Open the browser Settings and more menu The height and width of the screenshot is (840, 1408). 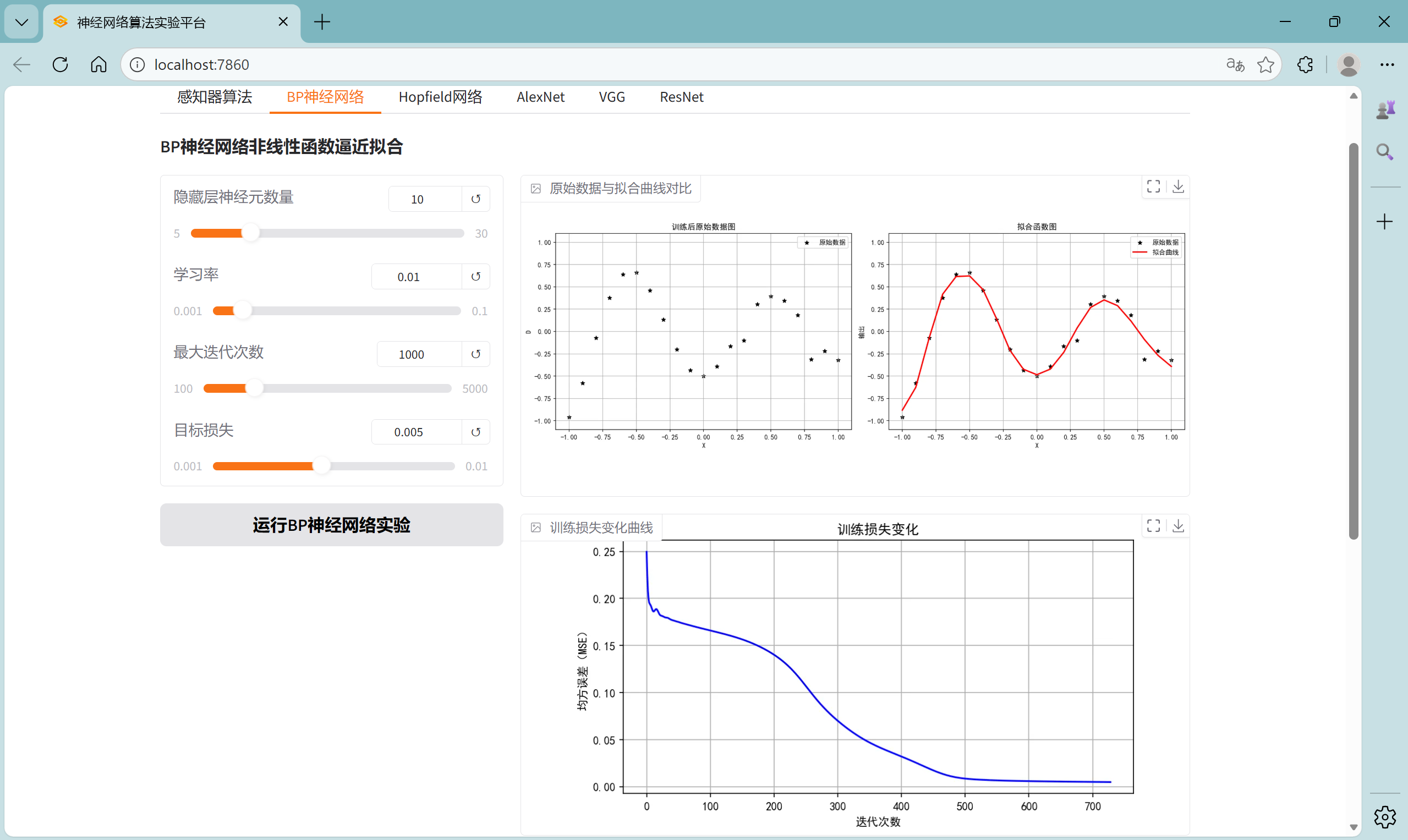pyautogui.click(x=1387, y=64)
